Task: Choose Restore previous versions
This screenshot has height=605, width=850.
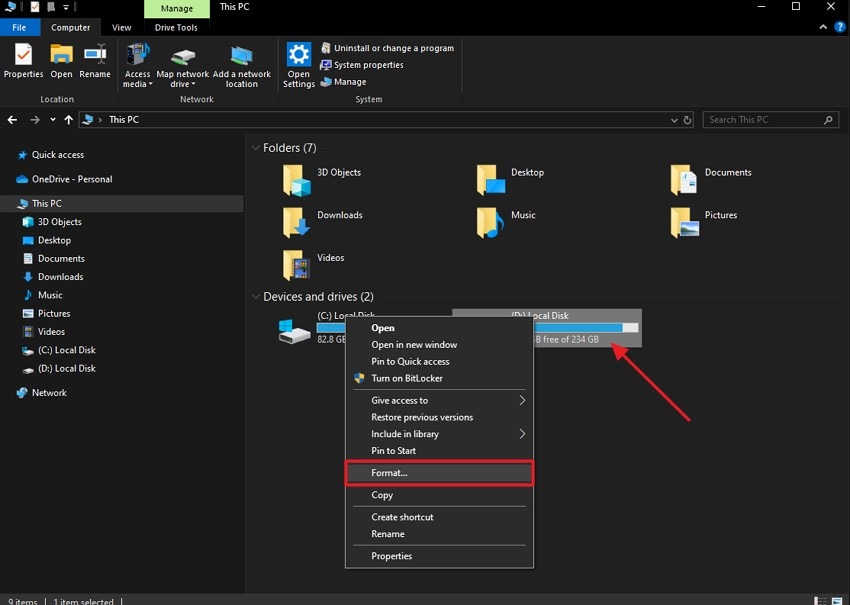Action: 439,417
